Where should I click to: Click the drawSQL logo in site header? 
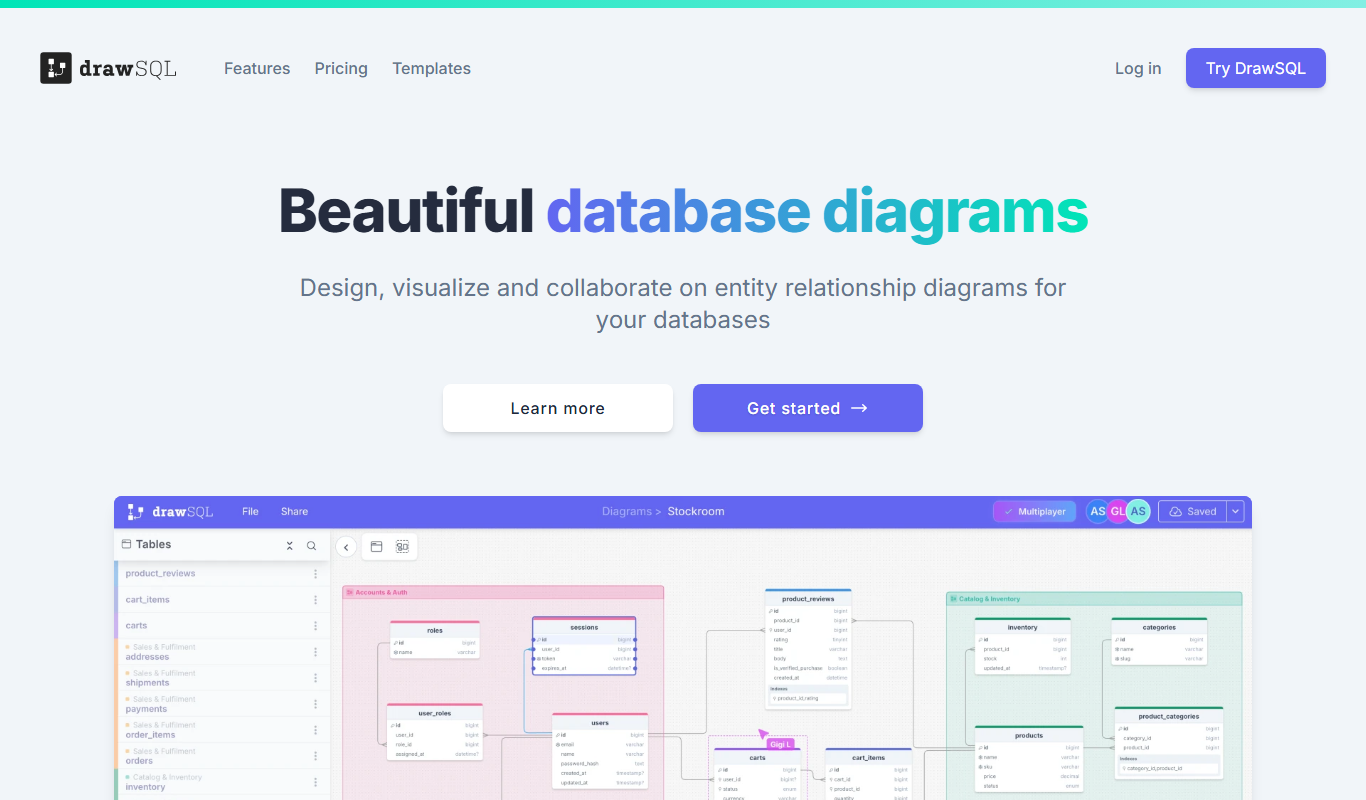point(108,68)
